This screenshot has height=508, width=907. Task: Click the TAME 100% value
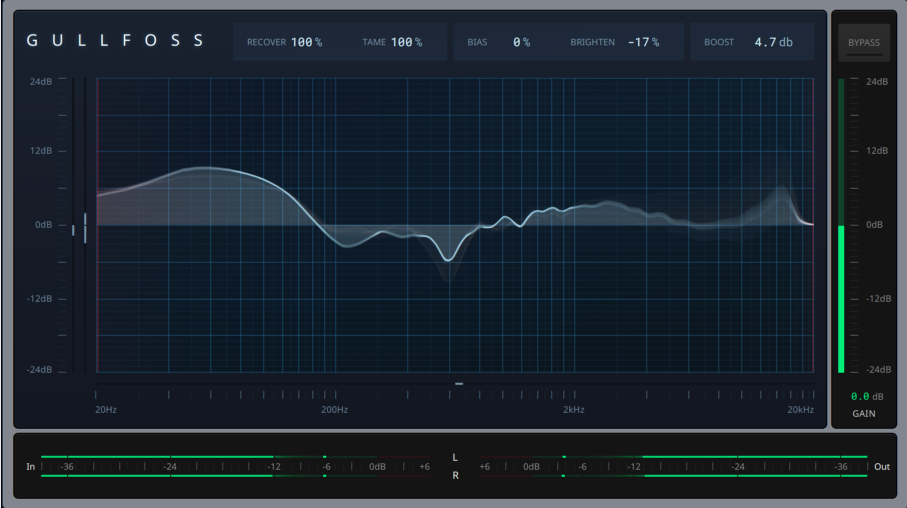click(x=406, y=42)
